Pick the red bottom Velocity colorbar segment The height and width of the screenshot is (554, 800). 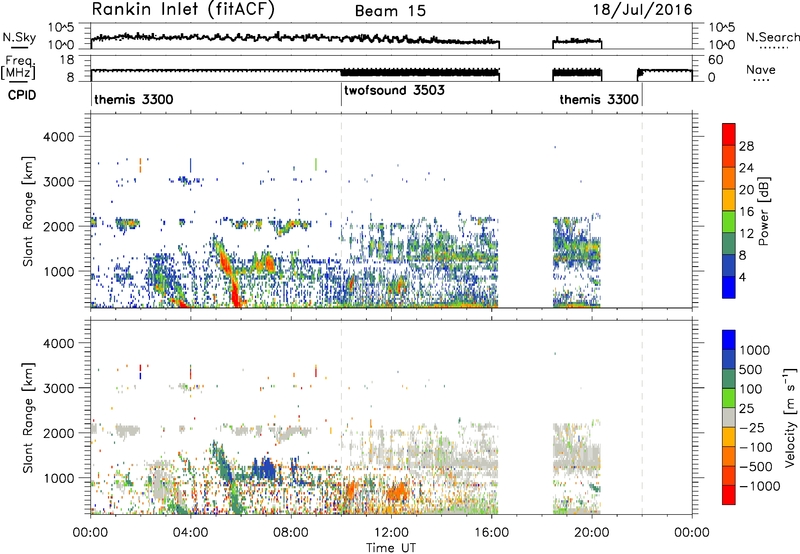pyautogui.click(x=729, y=495)
